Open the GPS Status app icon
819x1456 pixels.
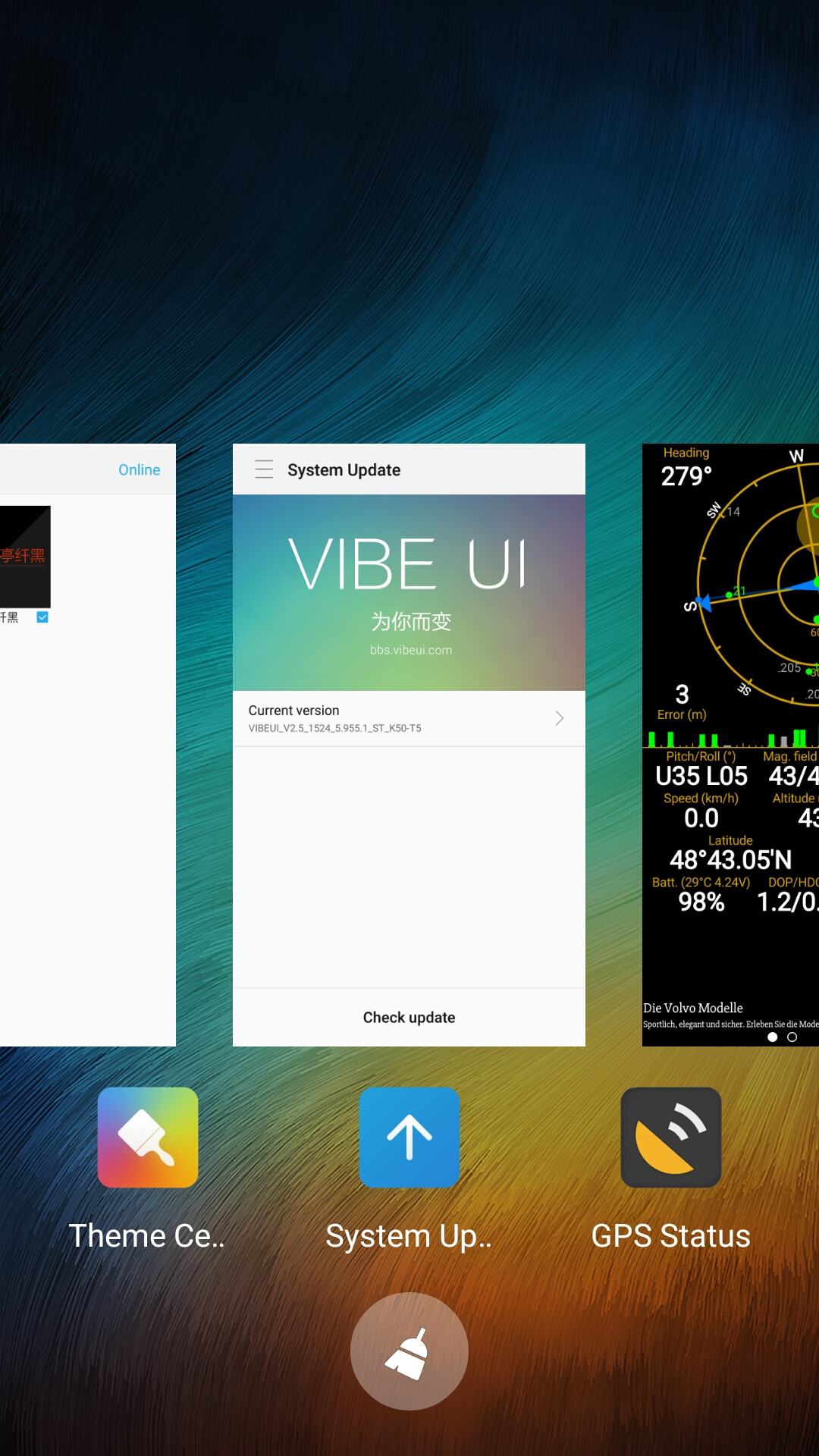(671, 1137)
